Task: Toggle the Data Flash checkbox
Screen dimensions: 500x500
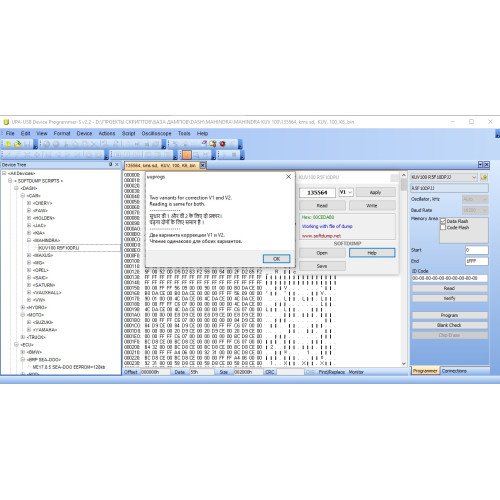Action: click(443, 221)
